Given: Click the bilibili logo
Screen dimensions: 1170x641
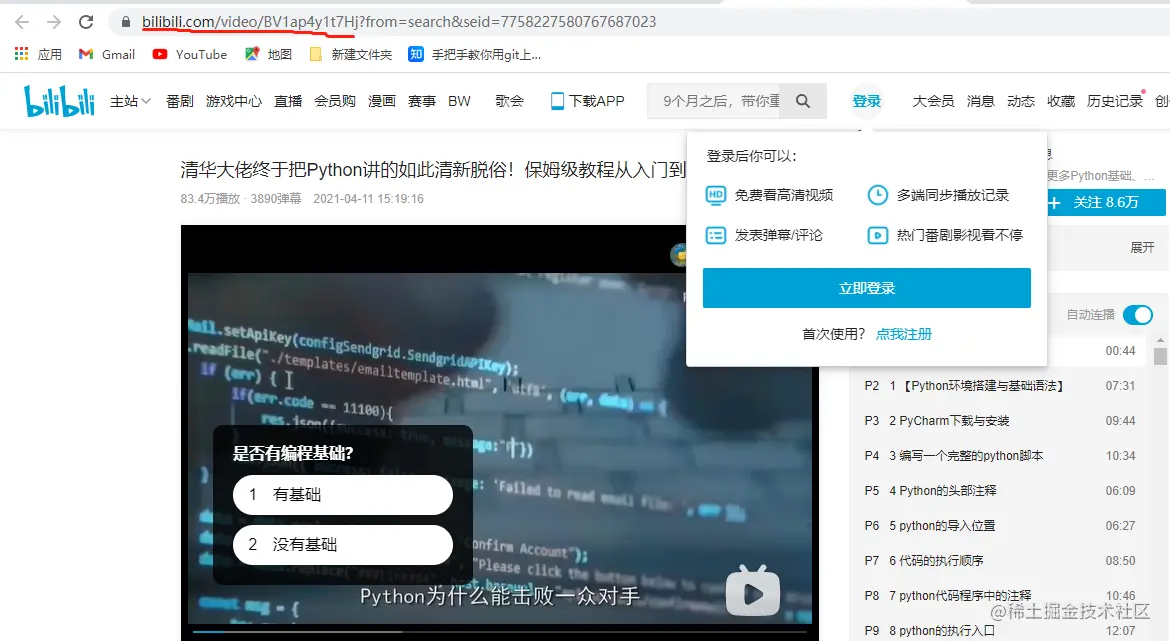Looking at the screenshot, I should point(59,101).
